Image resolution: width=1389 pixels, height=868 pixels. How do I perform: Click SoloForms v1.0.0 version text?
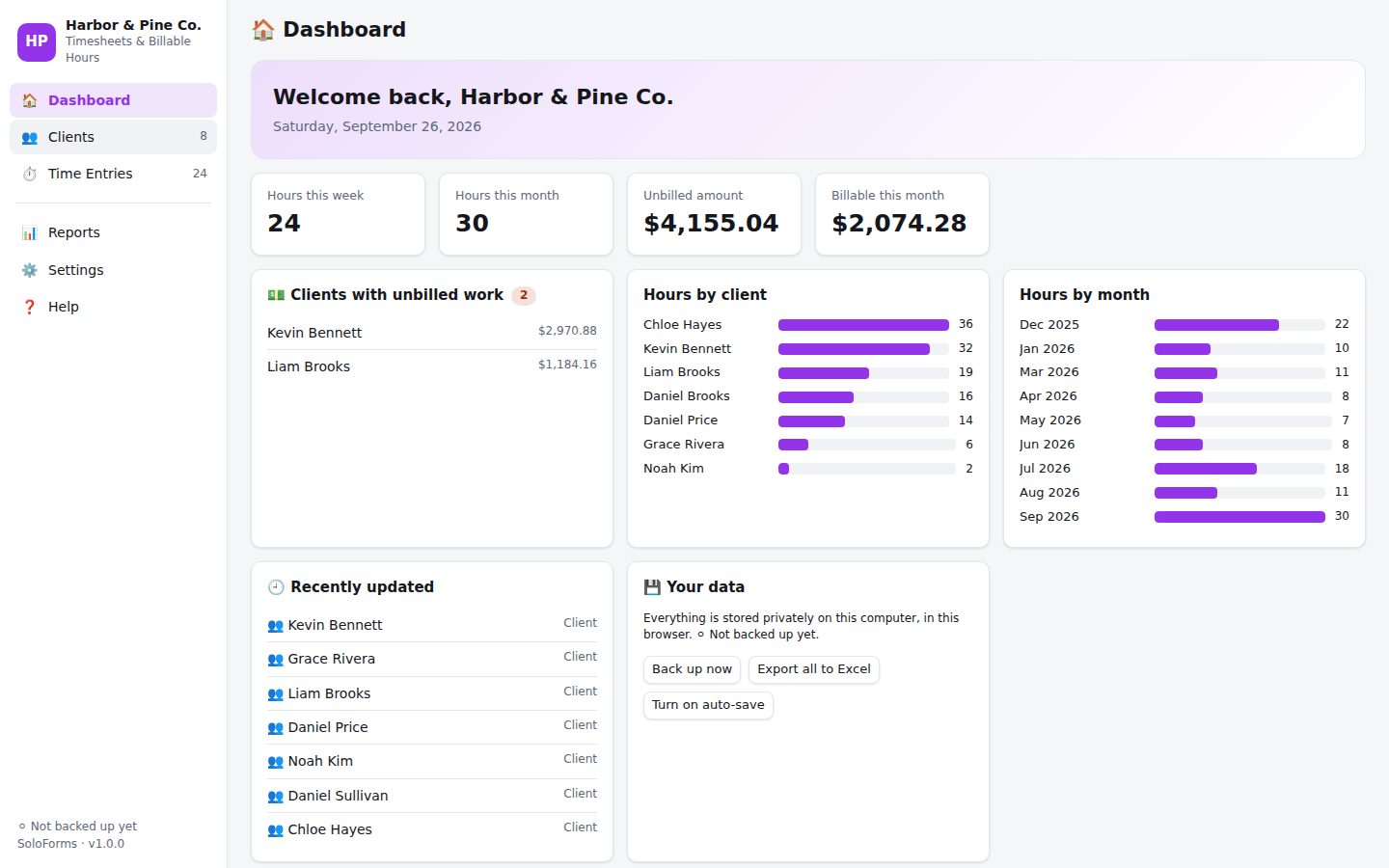[x=70, y=844]
